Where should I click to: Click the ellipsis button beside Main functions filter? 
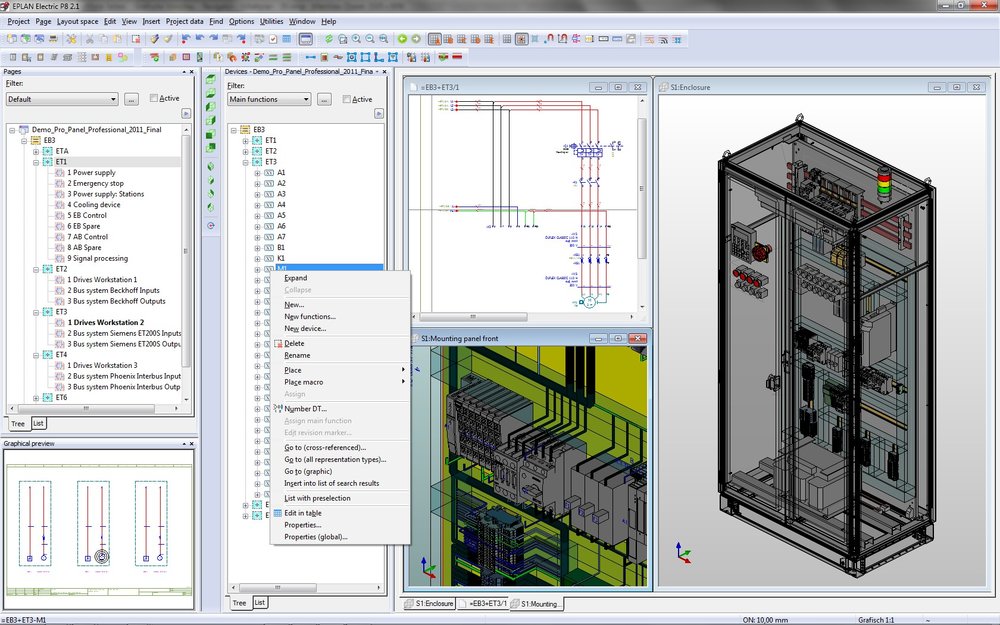click(324, 100)
